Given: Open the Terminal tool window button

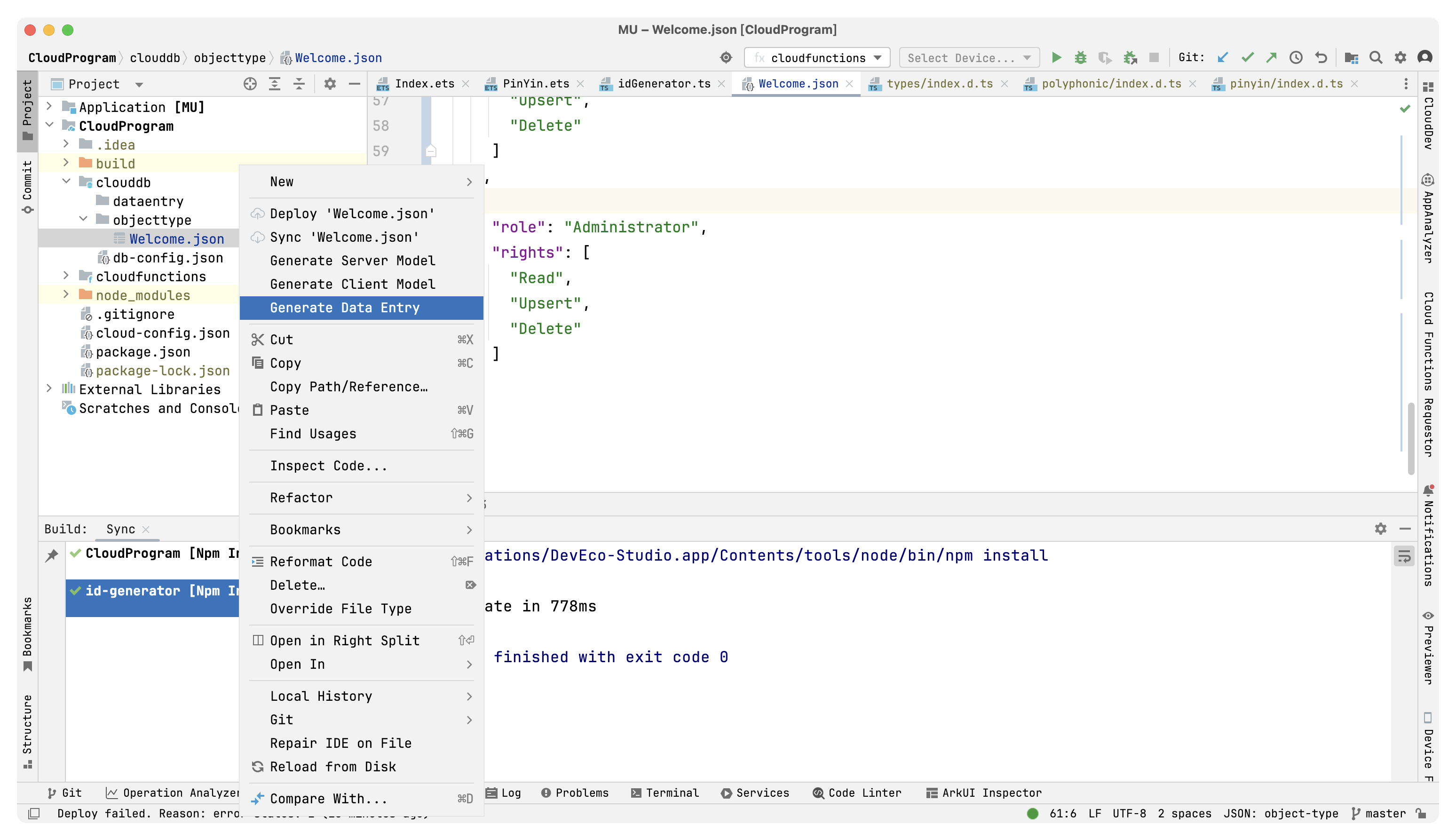Looking at the screenshot, I should [665, 792].
